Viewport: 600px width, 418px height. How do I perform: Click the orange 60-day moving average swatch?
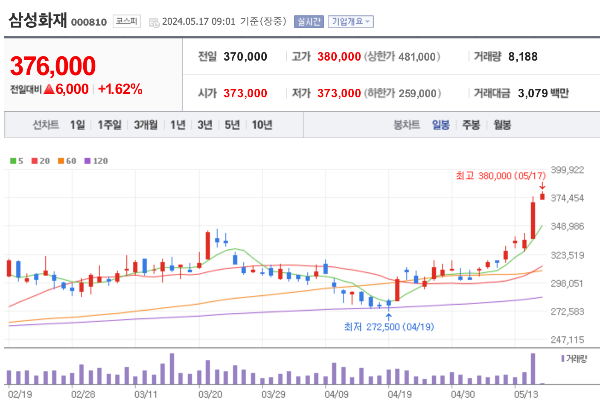[61, 161]
